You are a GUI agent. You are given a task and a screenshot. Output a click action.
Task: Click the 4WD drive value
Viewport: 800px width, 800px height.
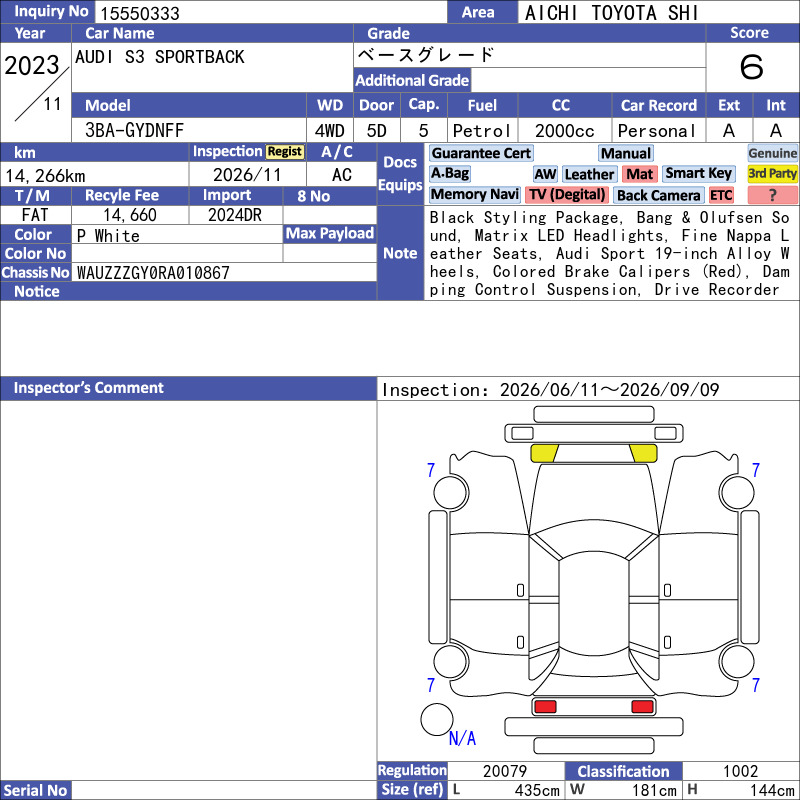329,131
